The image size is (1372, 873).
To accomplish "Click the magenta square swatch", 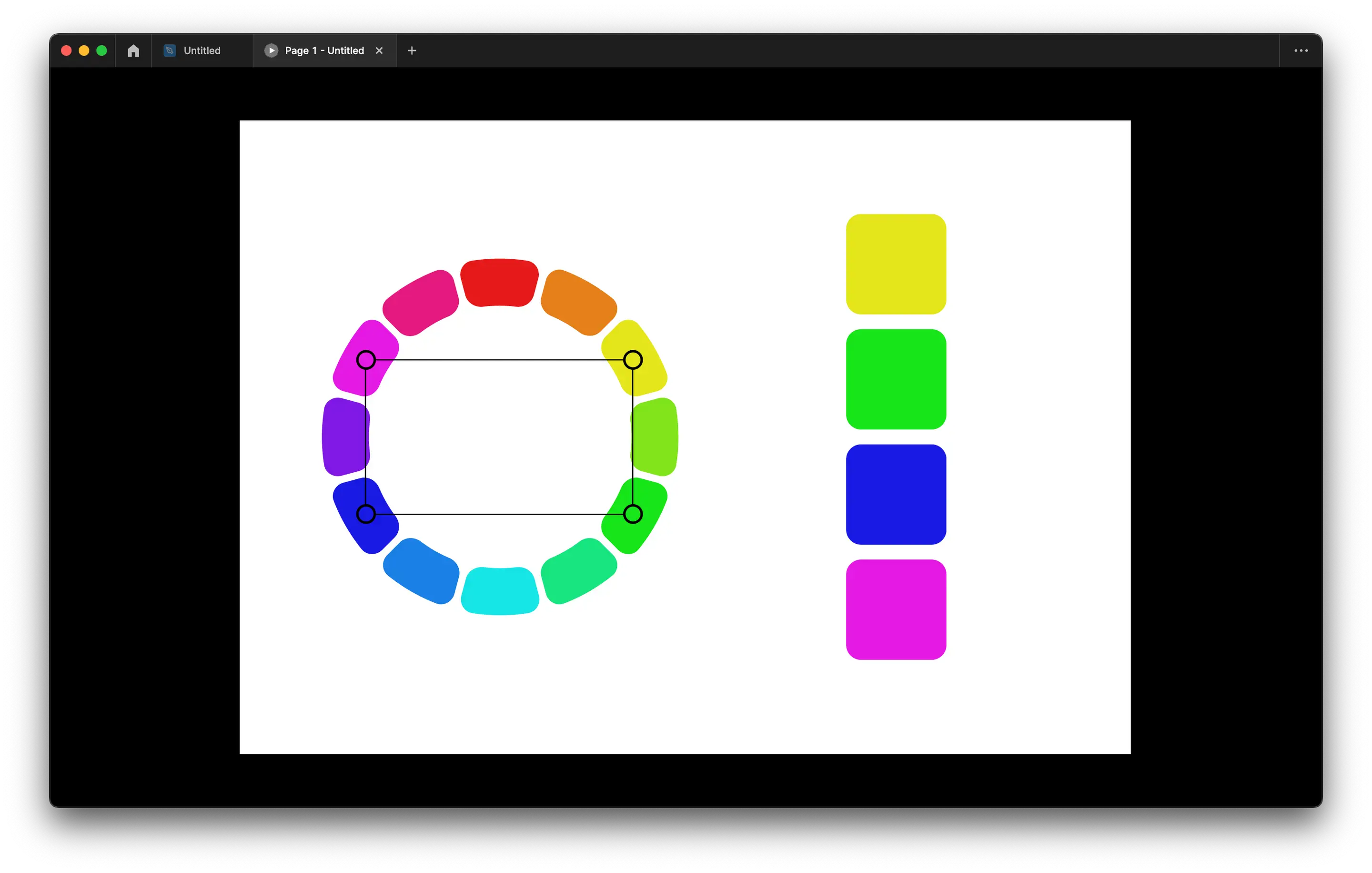I will [x=896, y=609].
